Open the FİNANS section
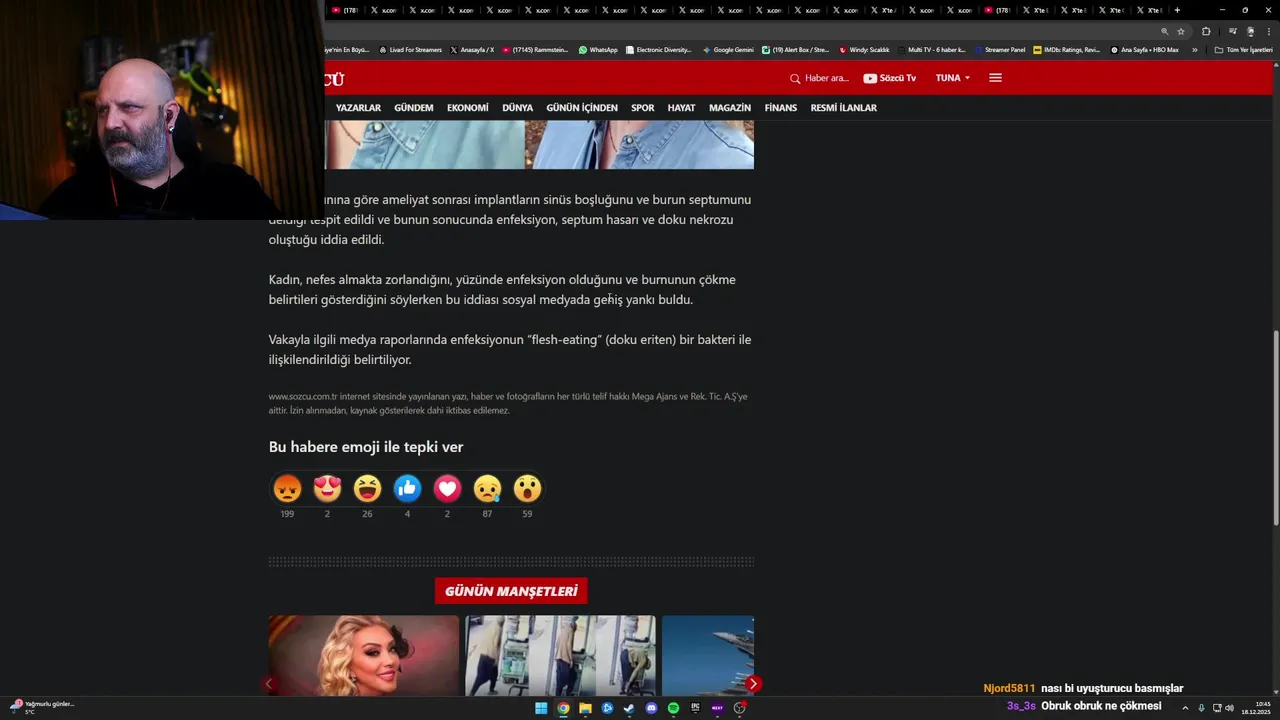 click(781, 108)
